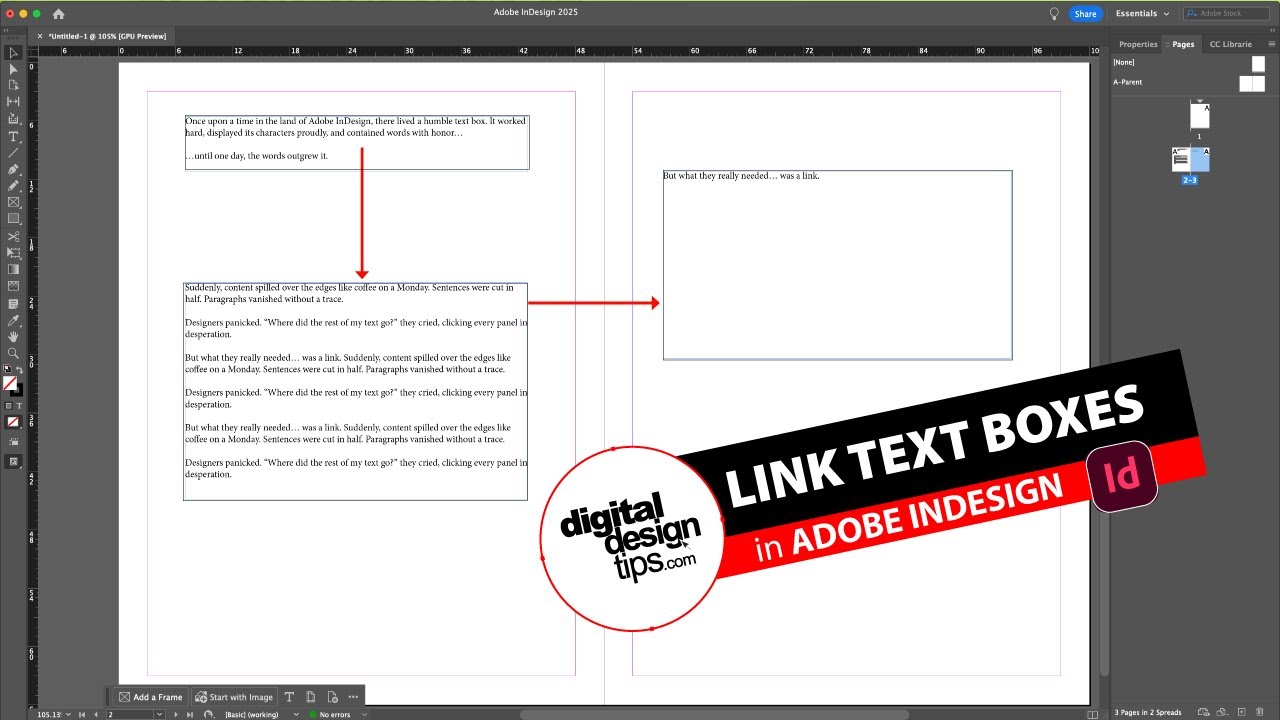Viewport: 1280px width, 720px height.
Task: Select the Free Transform tool
Action: pyautogui.click(x=13, y=253)
